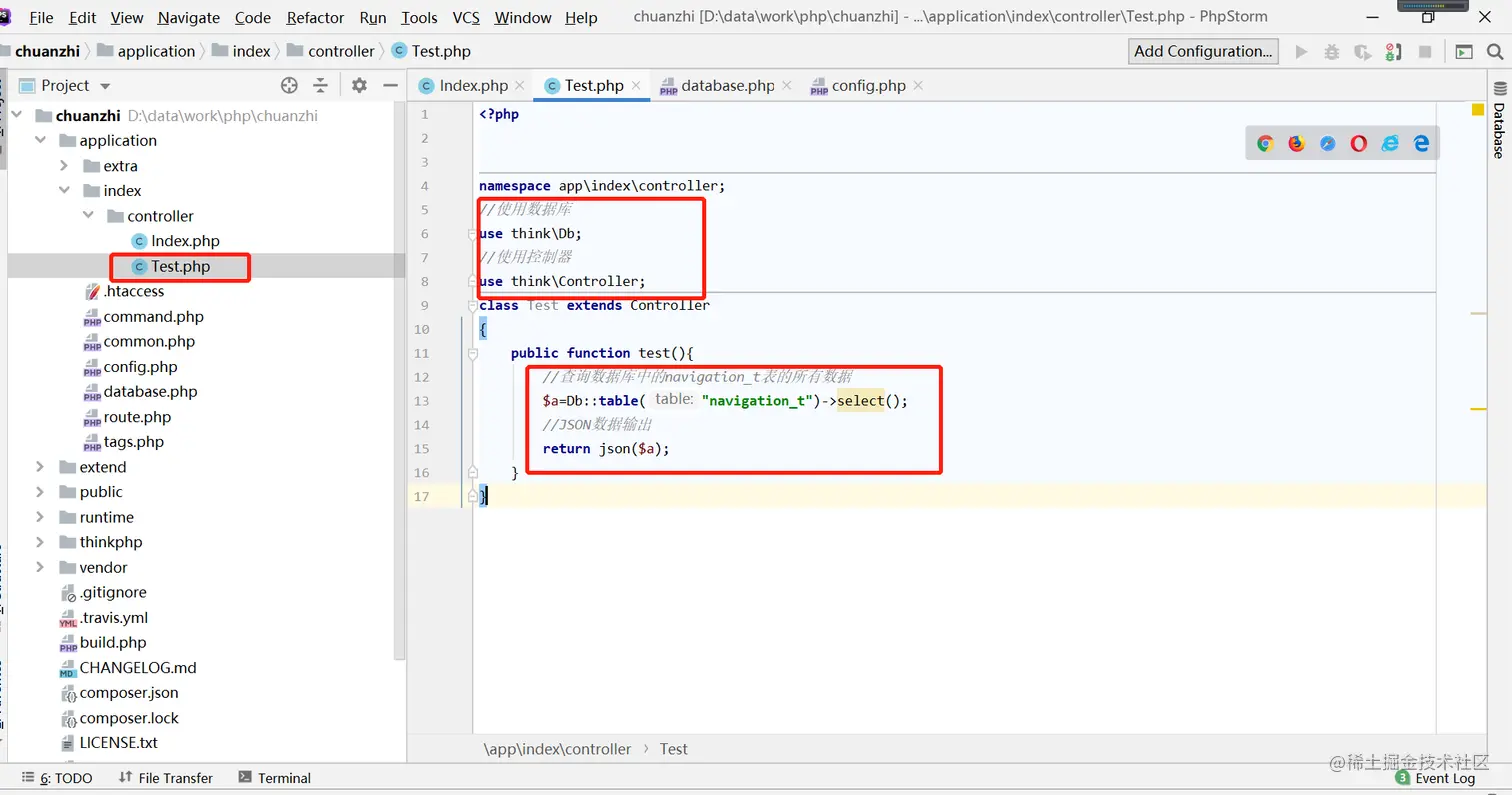Expand the vendor folder
Screen dimensions: 1512x795
tap(41, 567)
